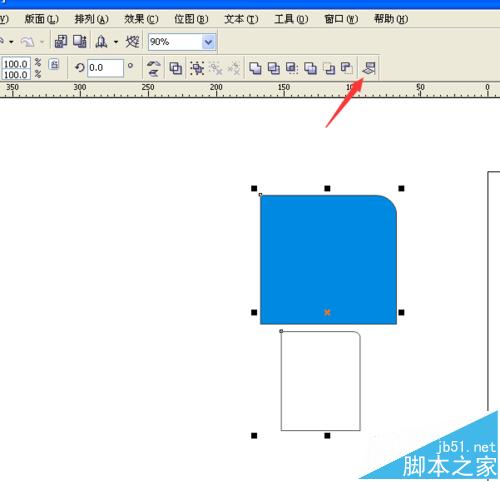Click the Group objects icon
500x481 pixels.
click(x=197, y=68)
